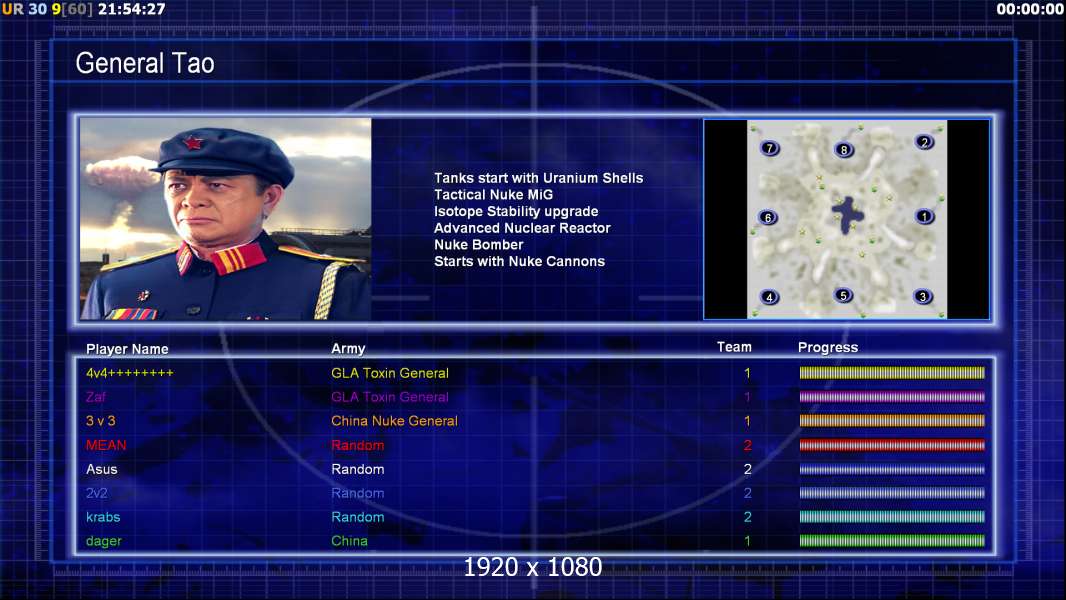Click the Player Name column header
Image resolution: width=1066 pixels, height=600 pixels.
click(127, 349)
